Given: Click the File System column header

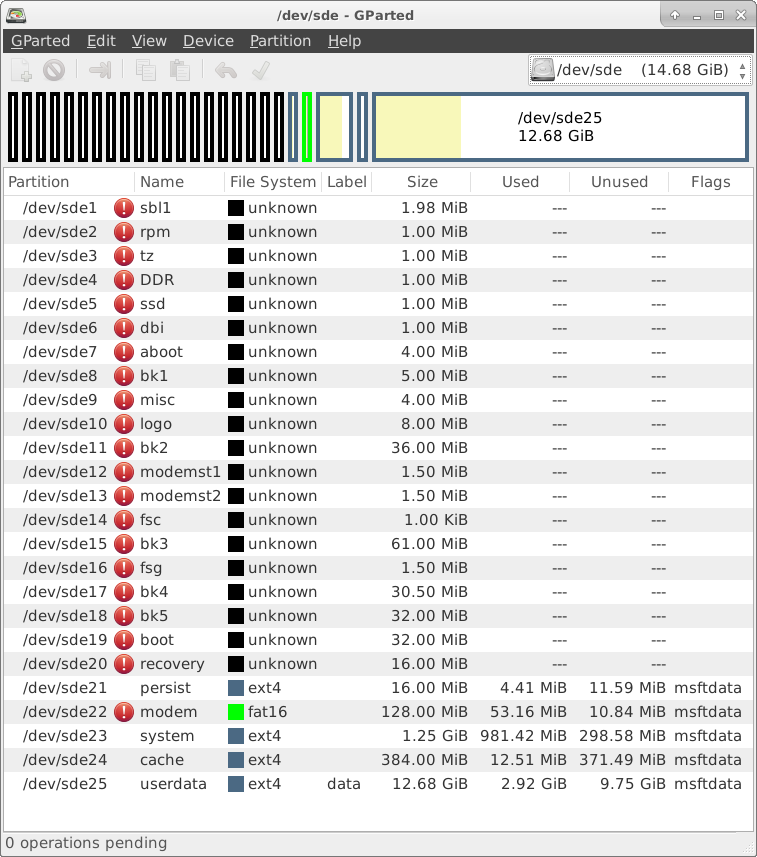Looking at the screenshot, I should [273, 182].
